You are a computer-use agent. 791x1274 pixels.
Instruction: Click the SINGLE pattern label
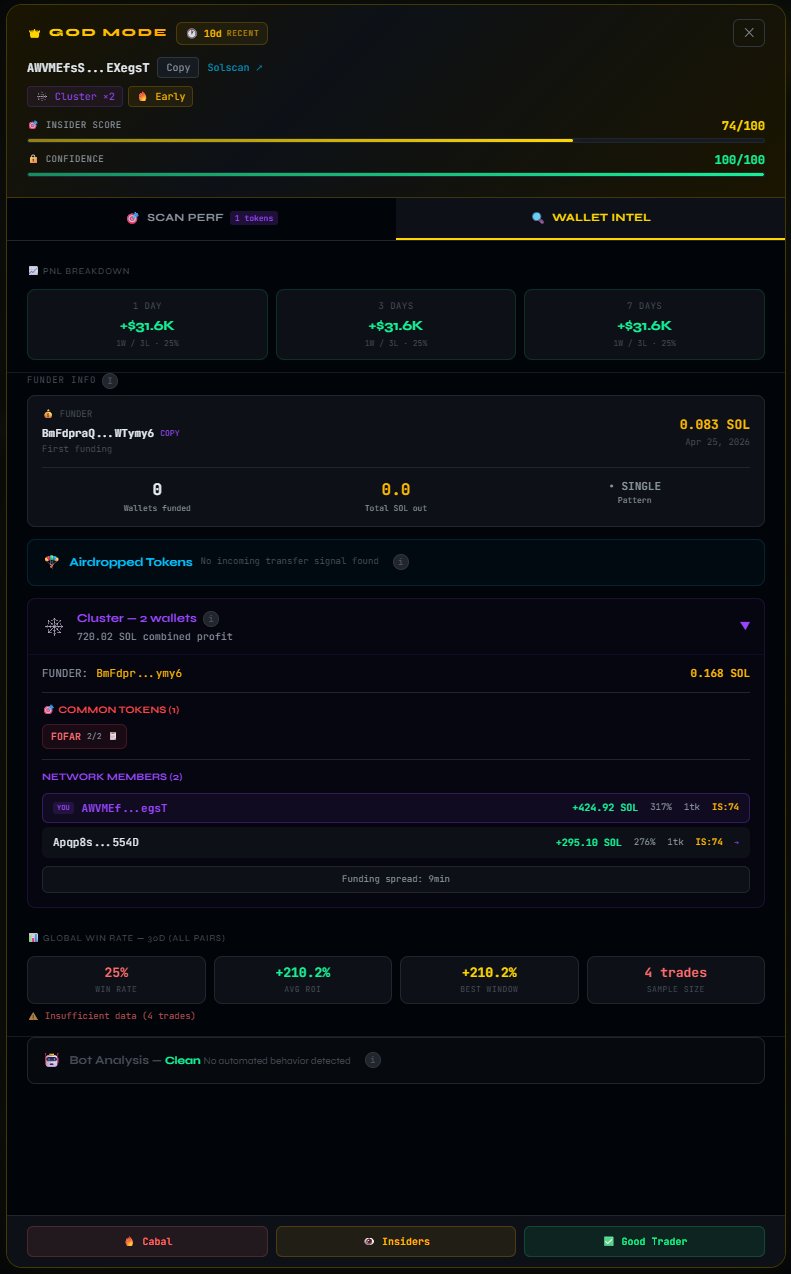tap(635, 486)
